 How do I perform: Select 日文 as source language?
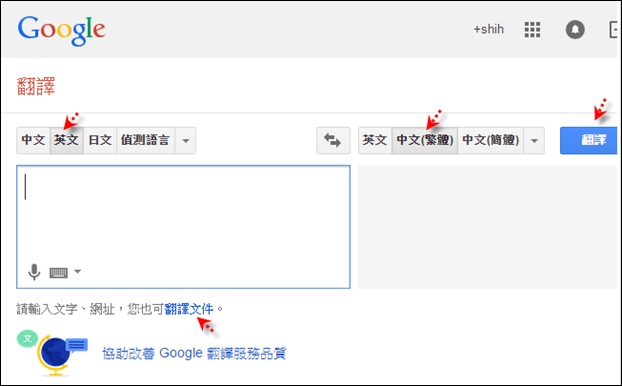100,140
